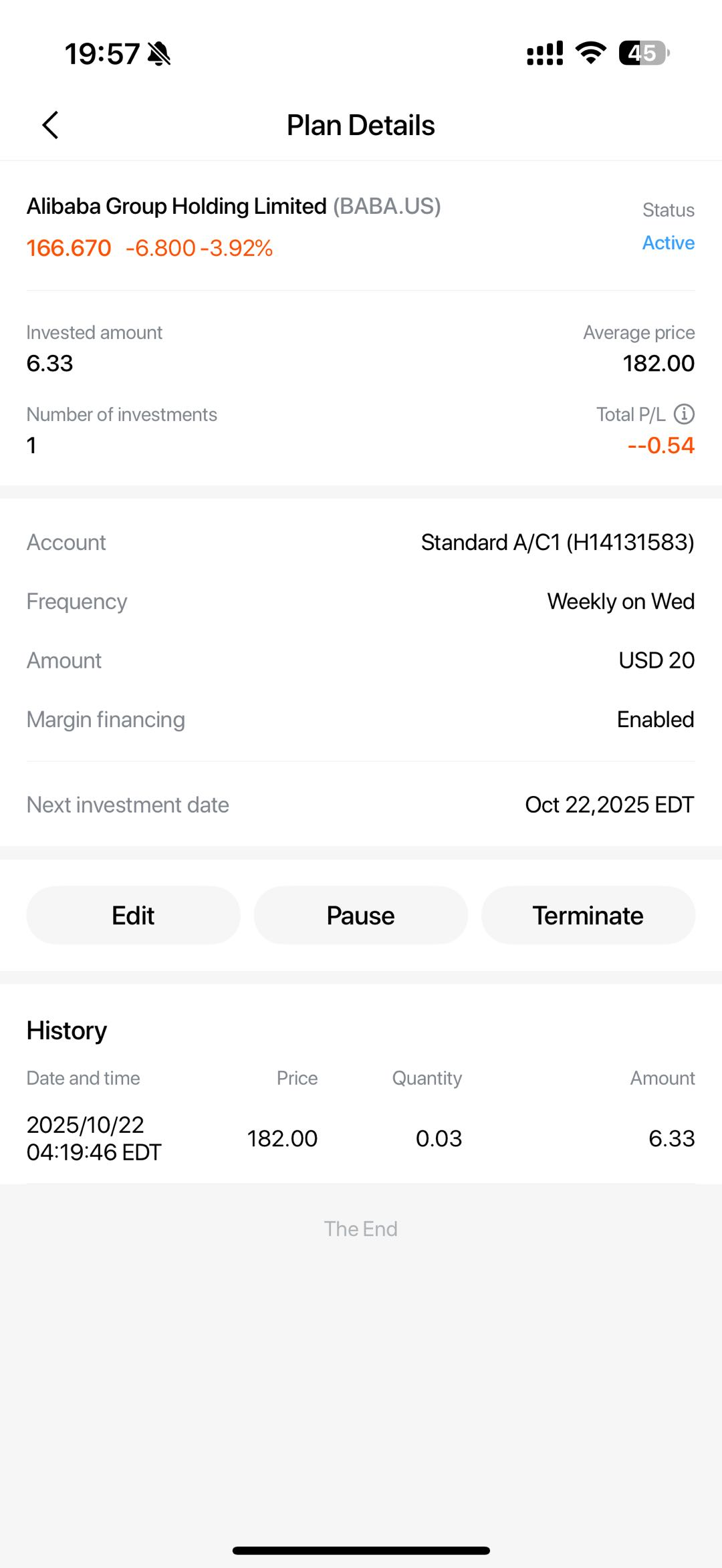Tap the battery indicator icon
Viewport: 722px width, 1568px height.
(x=643, y=53)
